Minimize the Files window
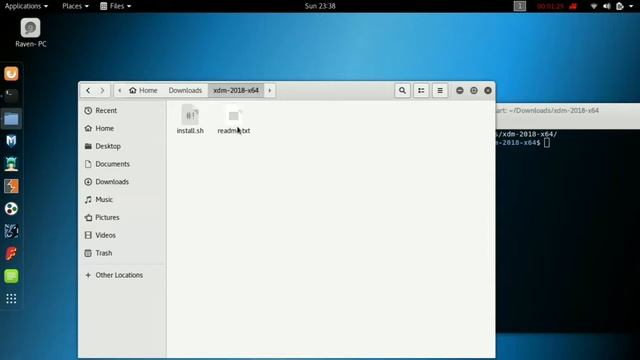Viewport: 640px width, 360px height. 460,90
